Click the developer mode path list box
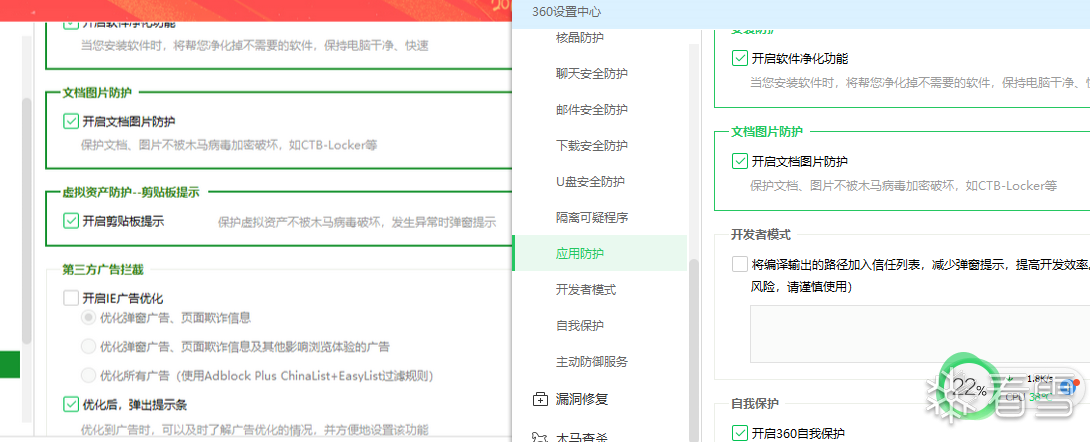Screen dimensions: 1090x442 click(x=919, y=334)
